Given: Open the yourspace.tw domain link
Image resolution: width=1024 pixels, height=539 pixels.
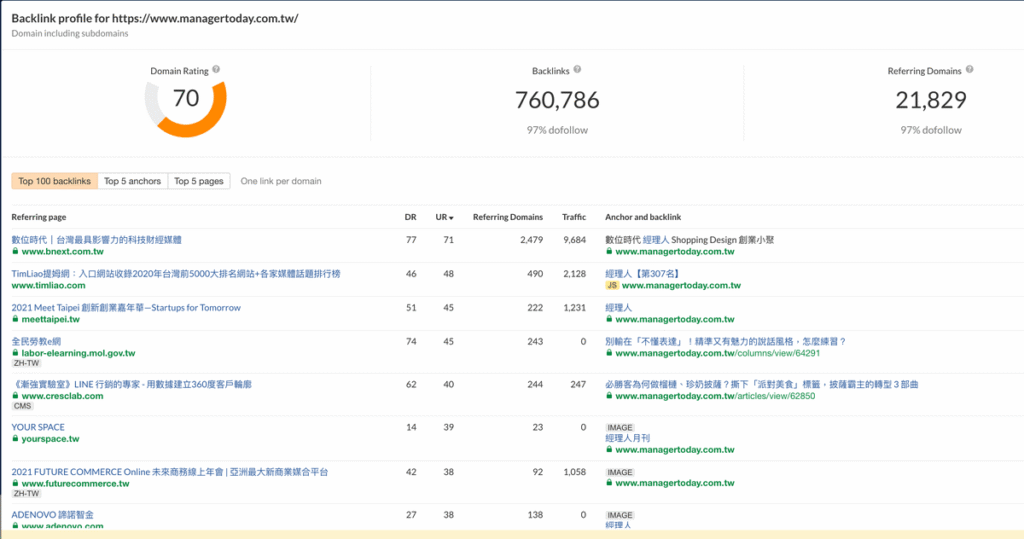Looking at the screenshot, I should click(x=50, y=439).
